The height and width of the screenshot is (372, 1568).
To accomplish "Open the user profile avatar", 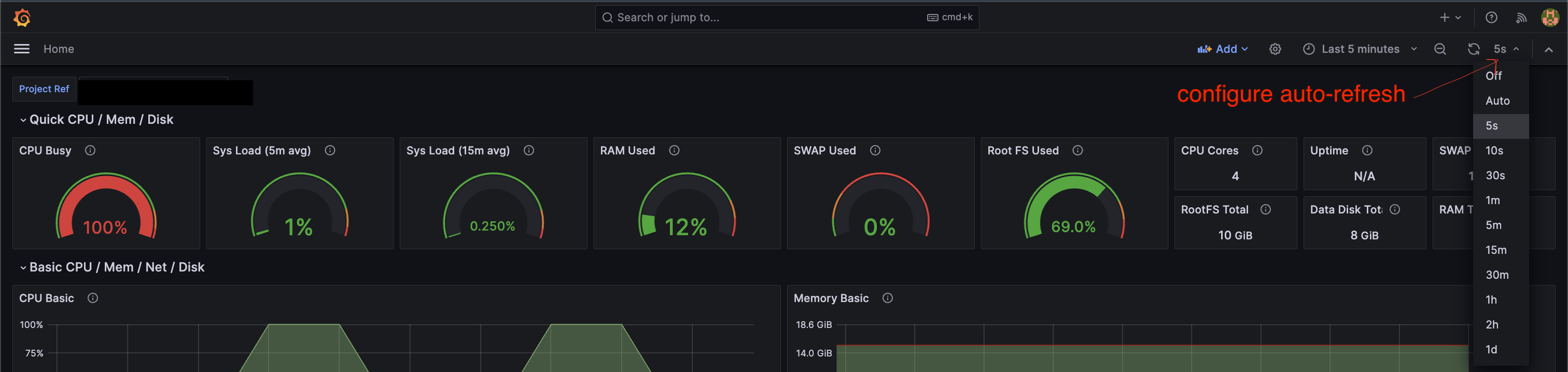I will pos(1550,18).
